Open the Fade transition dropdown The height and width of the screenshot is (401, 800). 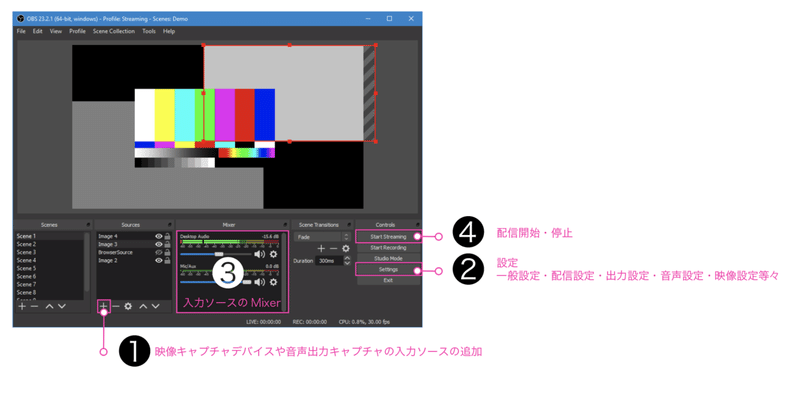[x=322, y=237]
